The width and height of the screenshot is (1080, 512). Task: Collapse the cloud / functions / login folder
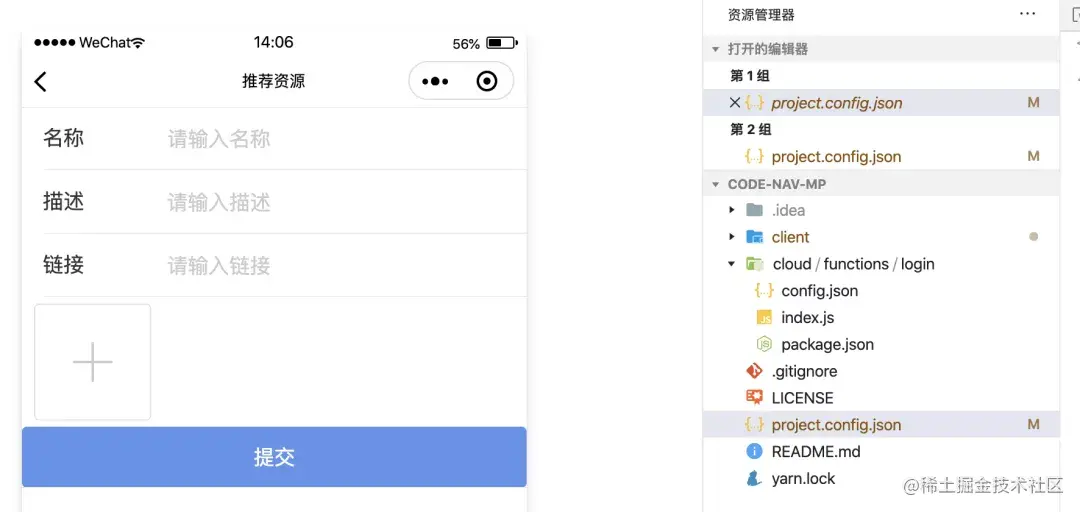coord(731,264)
